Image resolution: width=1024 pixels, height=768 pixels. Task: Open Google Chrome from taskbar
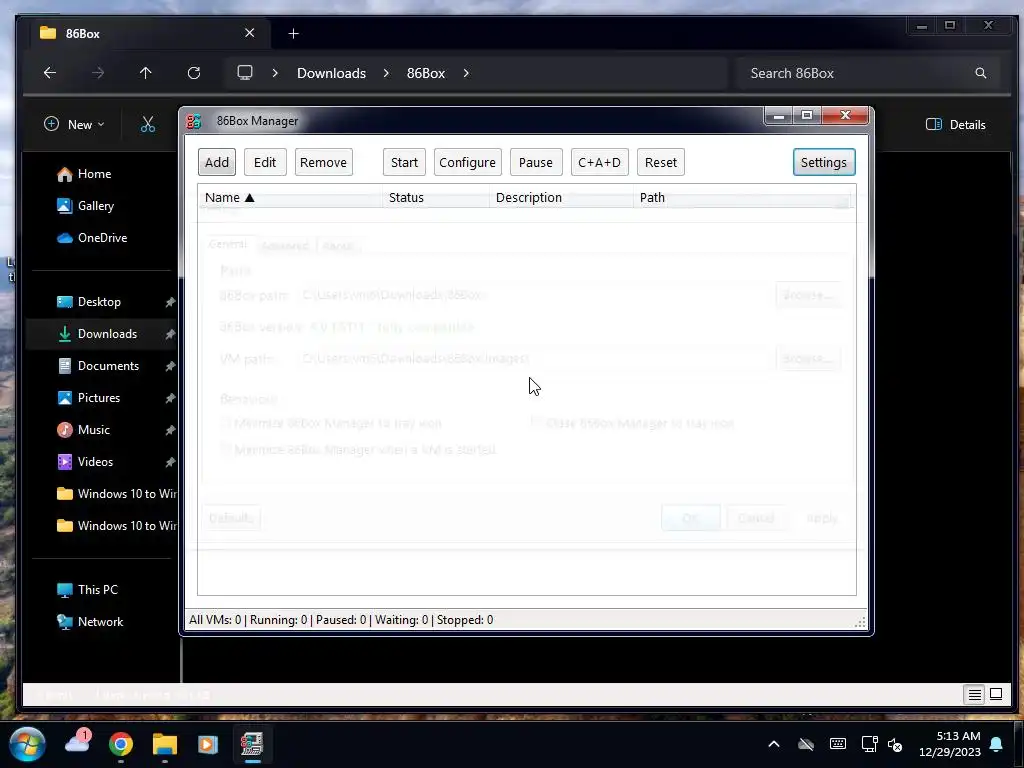(120, 744)
